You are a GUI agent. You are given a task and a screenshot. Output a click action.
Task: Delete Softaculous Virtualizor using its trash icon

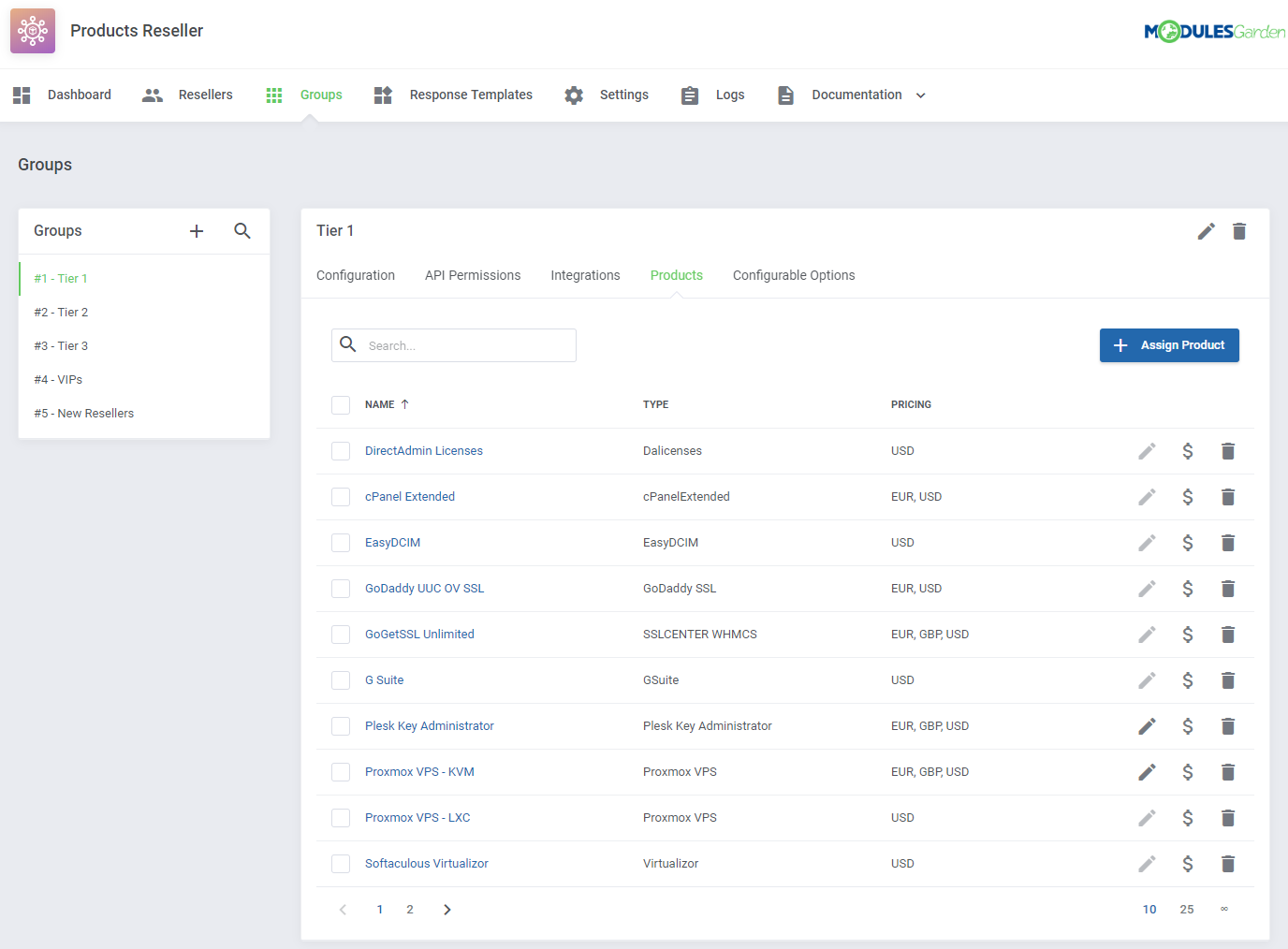click(x=1228, y=863)
